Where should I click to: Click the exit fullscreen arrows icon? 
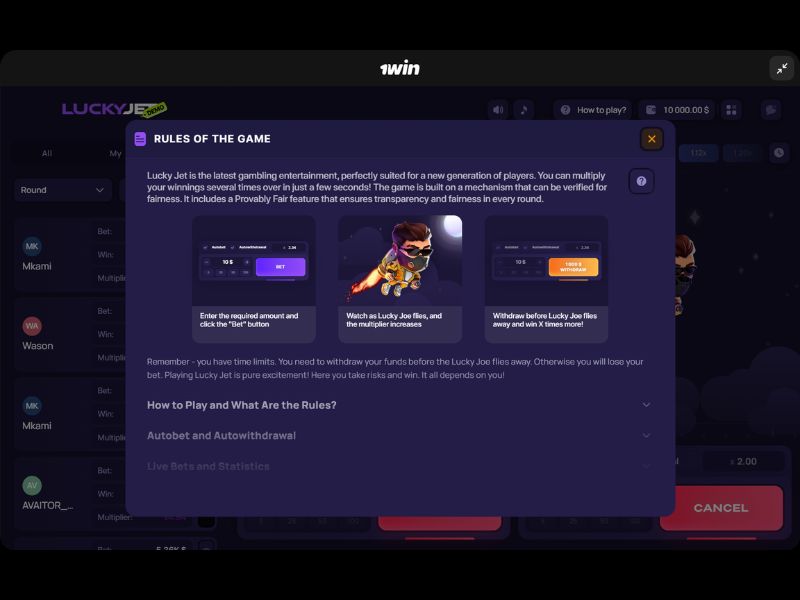click(782, 68)
